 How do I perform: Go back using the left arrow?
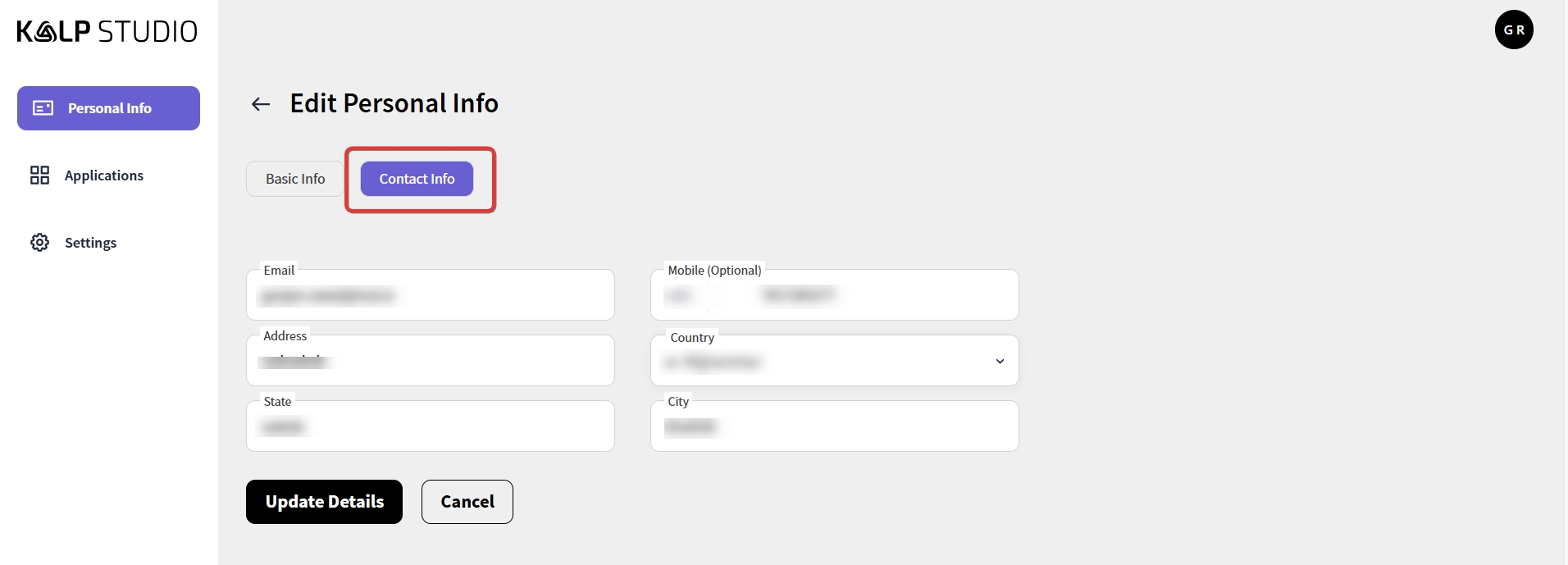coord(261,104)
